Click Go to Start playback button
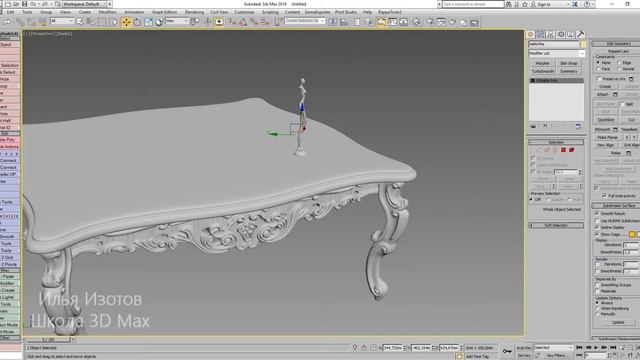This screenshot has width=640, height=360. (x=579, y=347)
